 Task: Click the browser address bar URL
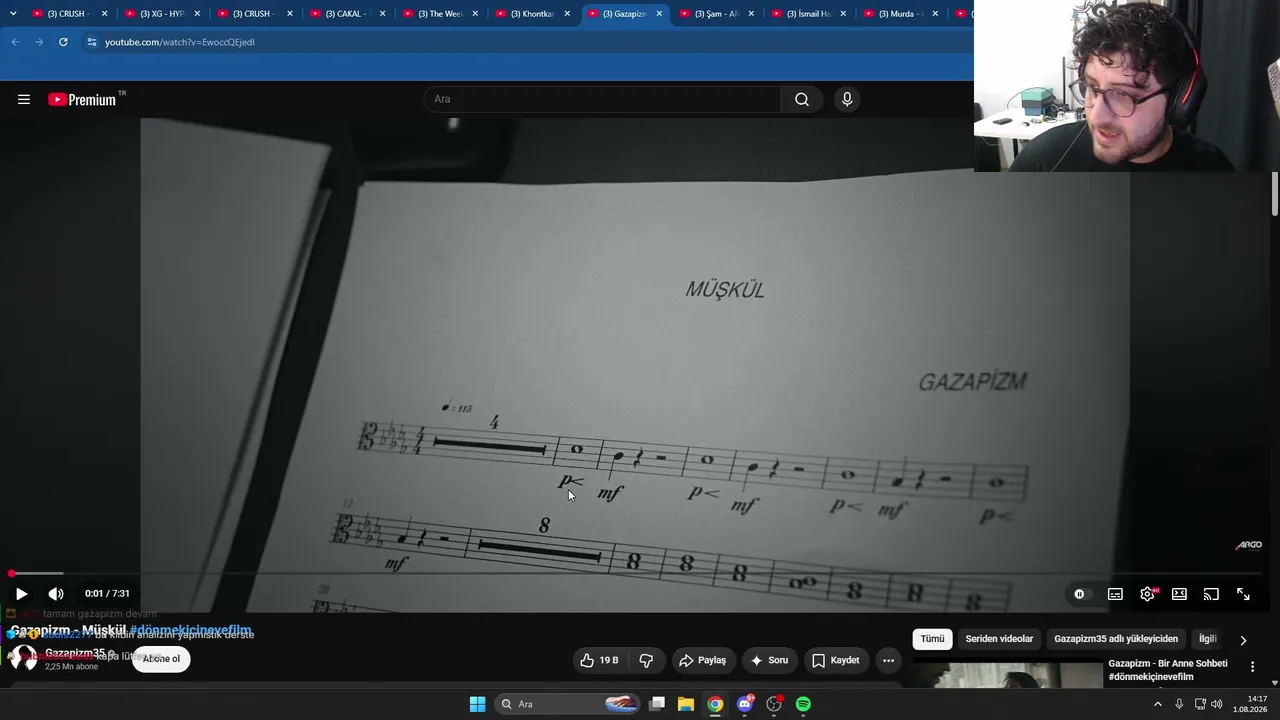(x=180, y=42)
